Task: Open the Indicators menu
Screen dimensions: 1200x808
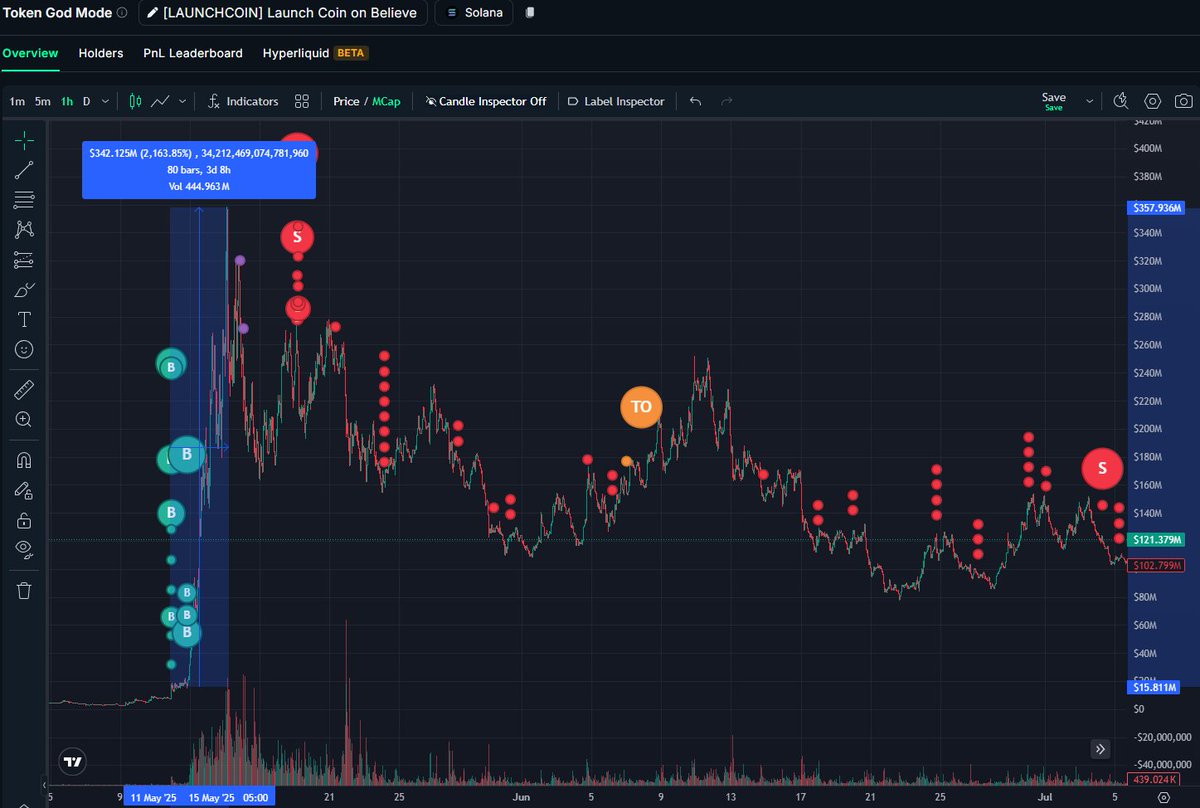Action: coord(242,101)
